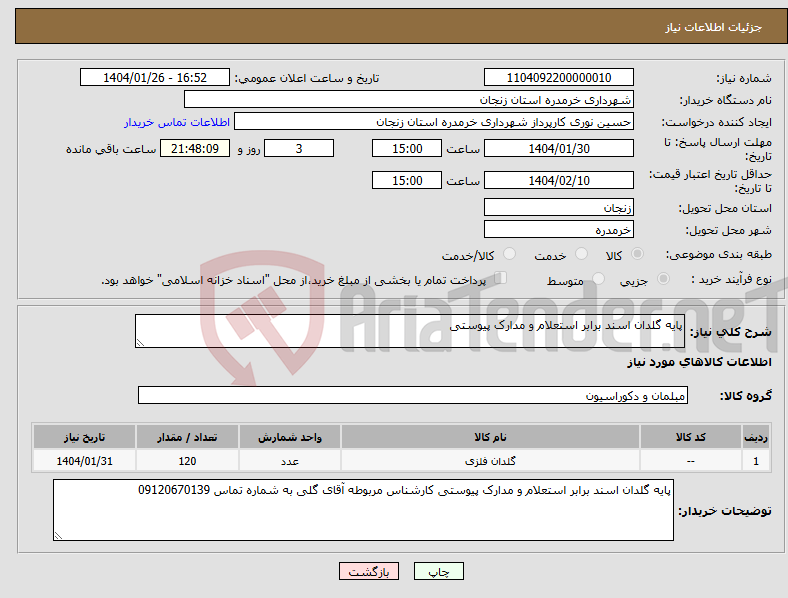Click the price validity time 15:00 field
The image size is (788, 598).
(x=407, y=180)
